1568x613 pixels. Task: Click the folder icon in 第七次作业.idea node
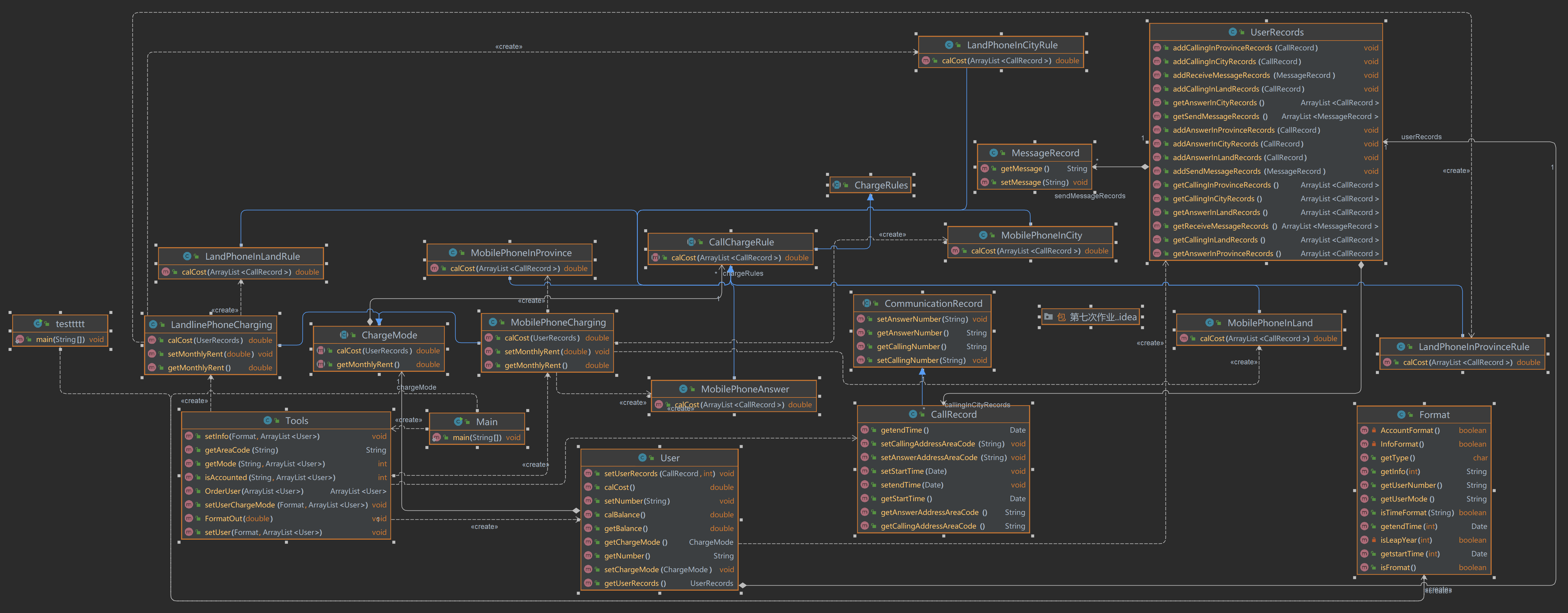(1048, 317)
